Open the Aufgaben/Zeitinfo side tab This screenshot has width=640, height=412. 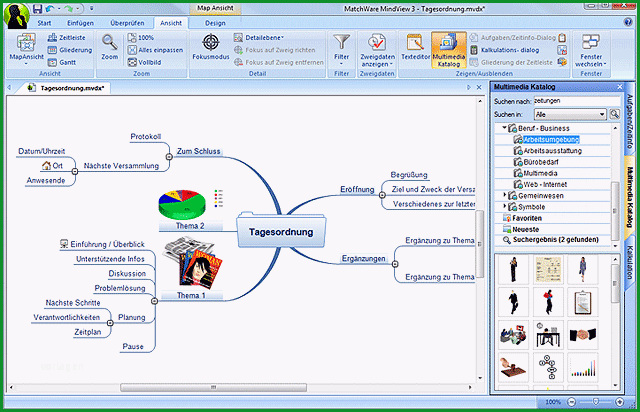(630, 121)
